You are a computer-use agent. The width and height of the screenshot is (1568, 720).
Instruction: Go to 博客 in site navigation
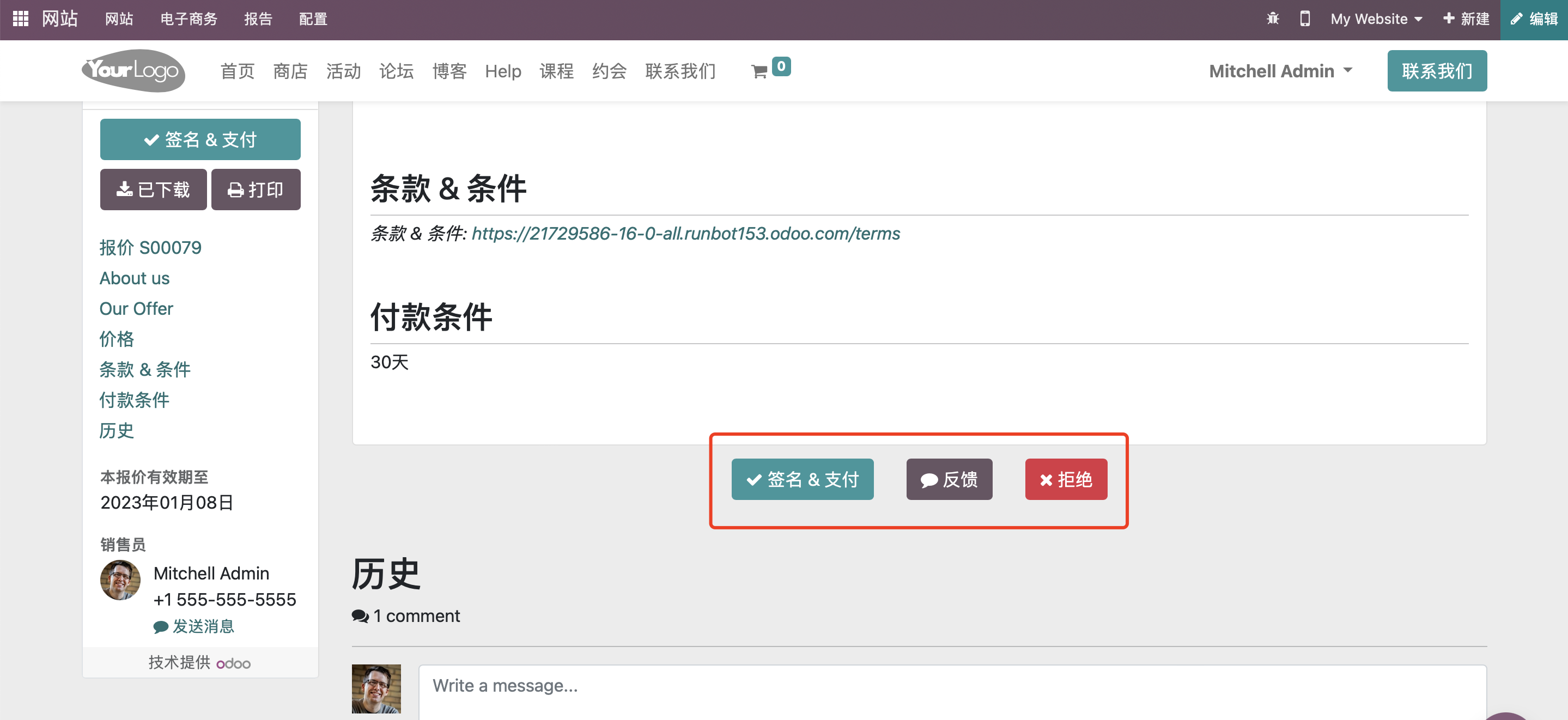[449, 71]
